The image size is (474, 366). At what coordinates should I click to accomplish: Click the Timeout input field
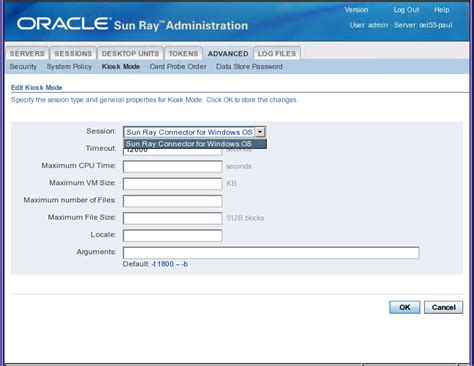pyautogui.click(x=173, y=152)
